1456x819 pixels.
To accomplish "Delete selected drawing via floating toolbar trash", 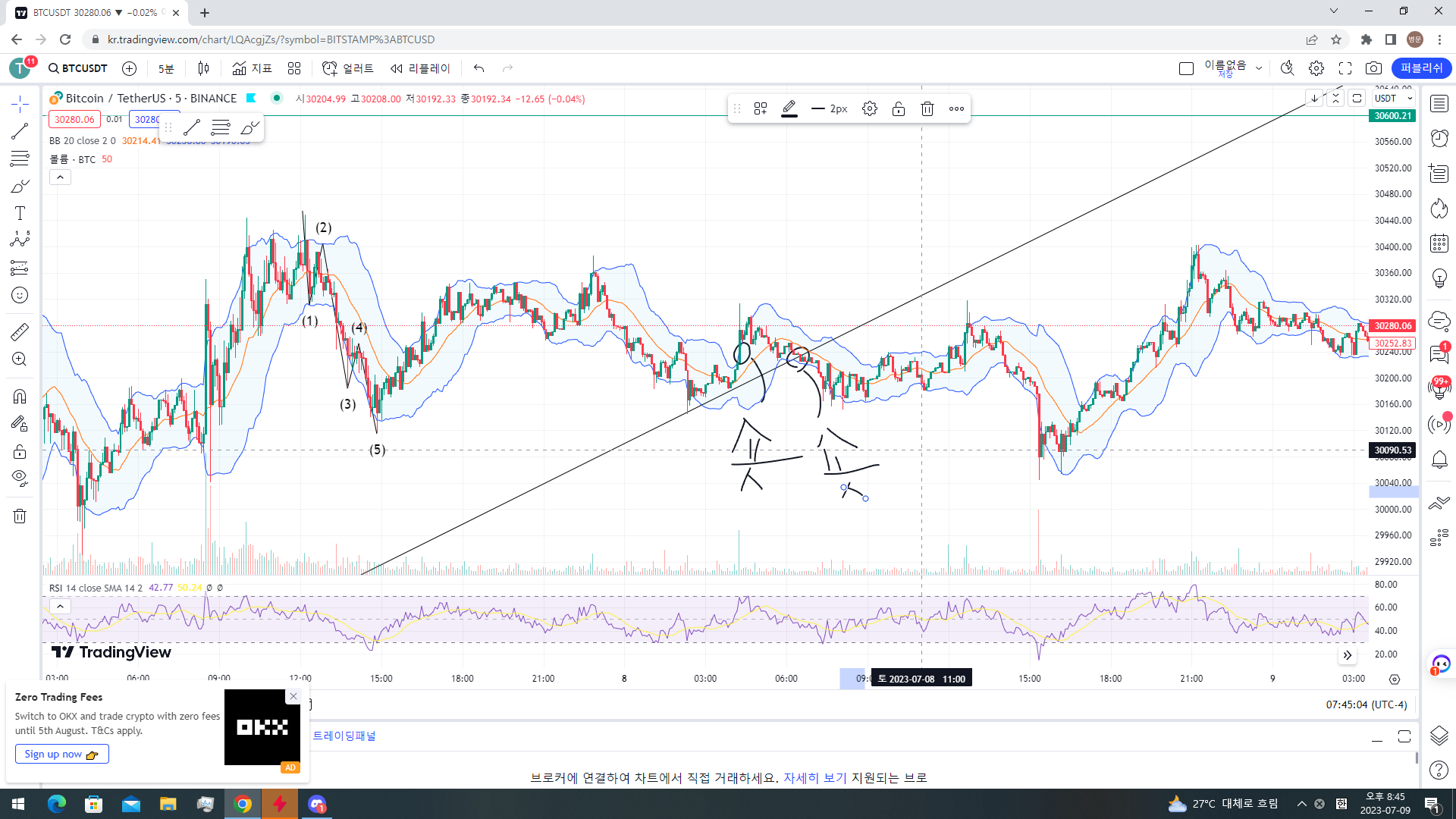I will click(927, 109).
